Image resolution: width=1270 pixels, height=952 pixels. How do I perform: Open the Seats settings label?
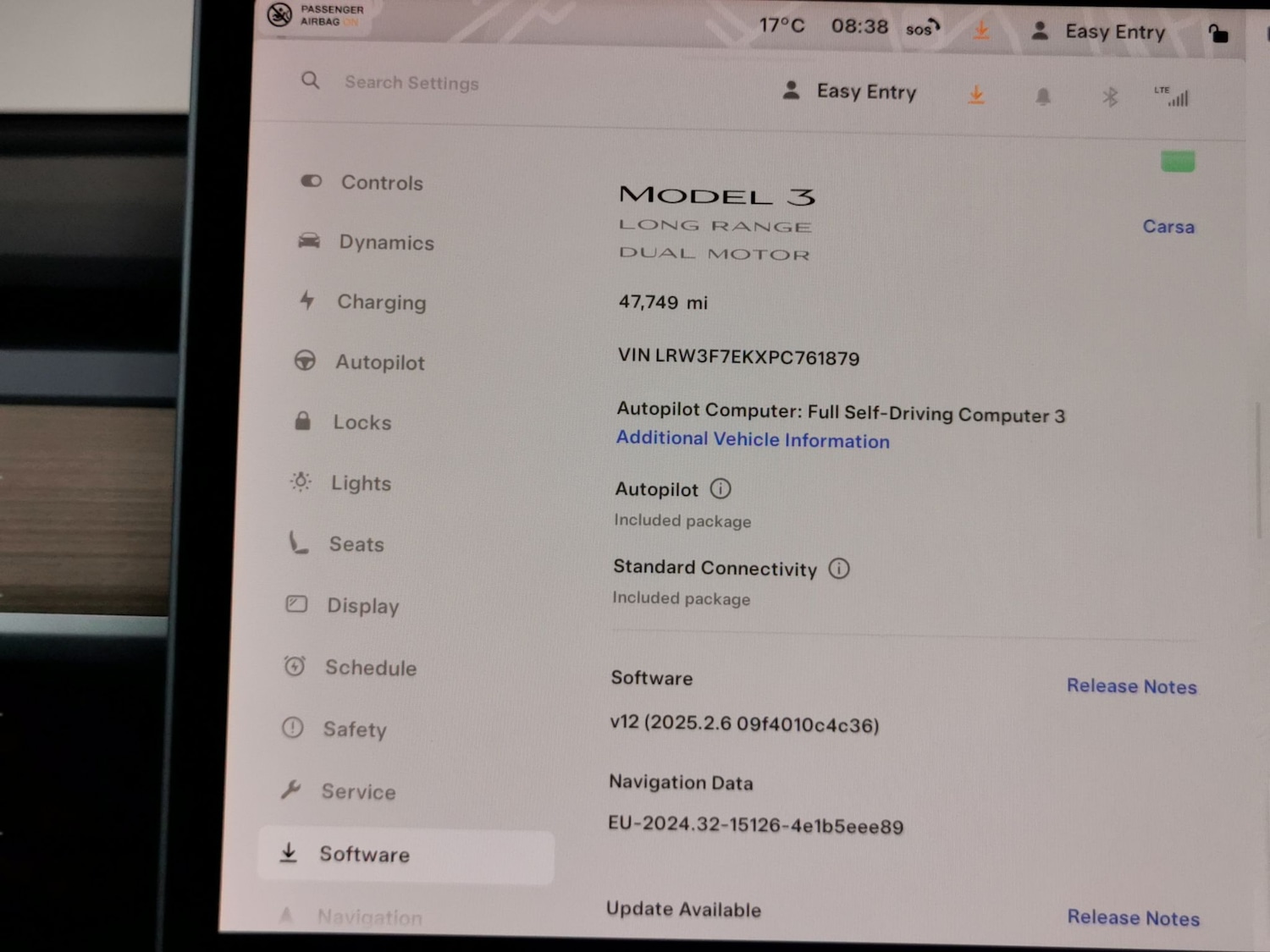point(356,544)
